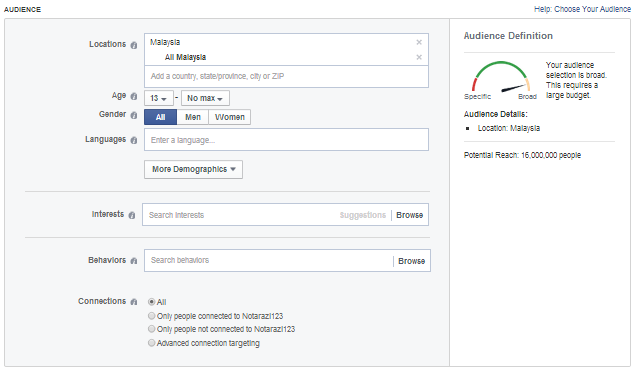The image size is (635, 371).
Task: Click the Enter a language input field
Action: (x=286, y=140)
